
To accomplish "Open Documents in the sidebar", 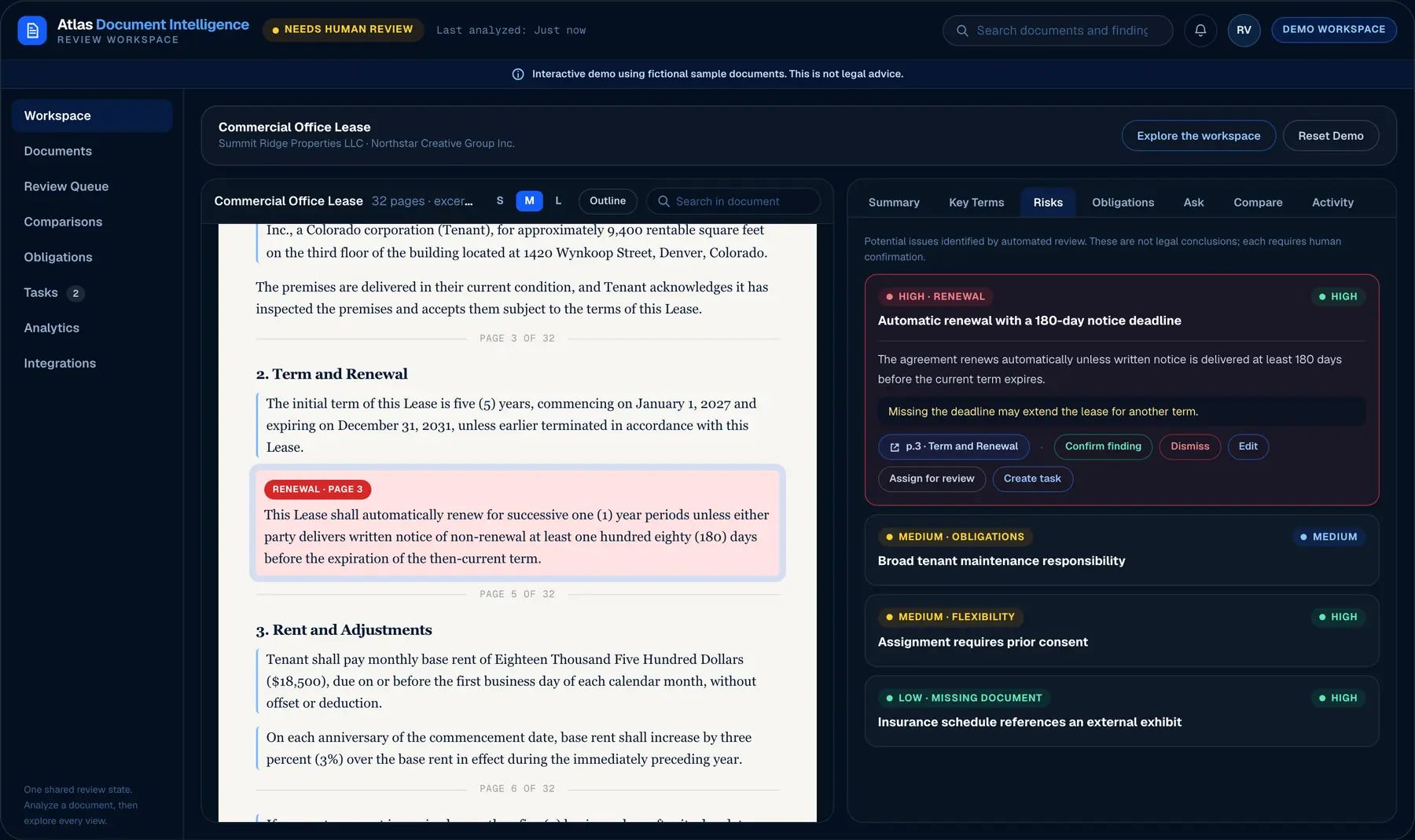I will point(92,151).
